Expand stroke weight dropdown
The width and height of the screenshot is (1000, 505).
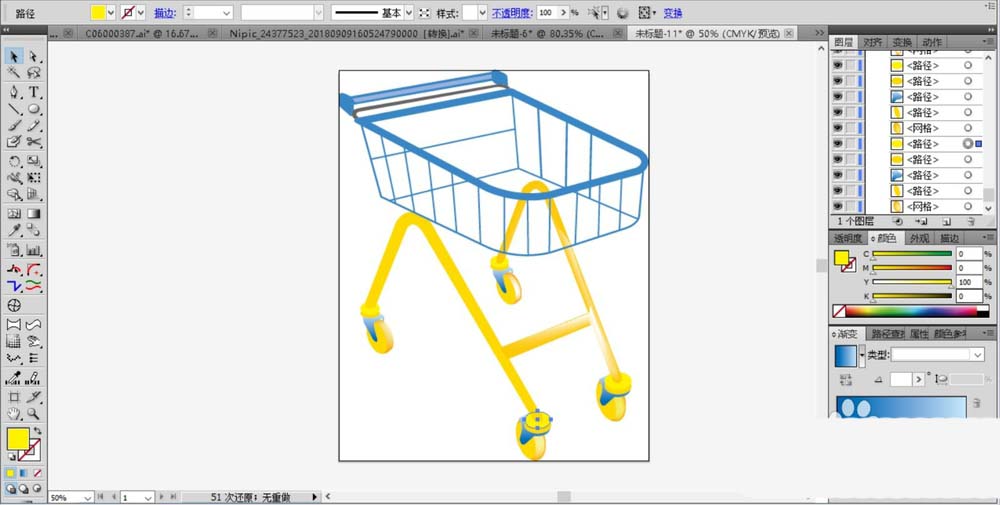click(x=227, y=13)
